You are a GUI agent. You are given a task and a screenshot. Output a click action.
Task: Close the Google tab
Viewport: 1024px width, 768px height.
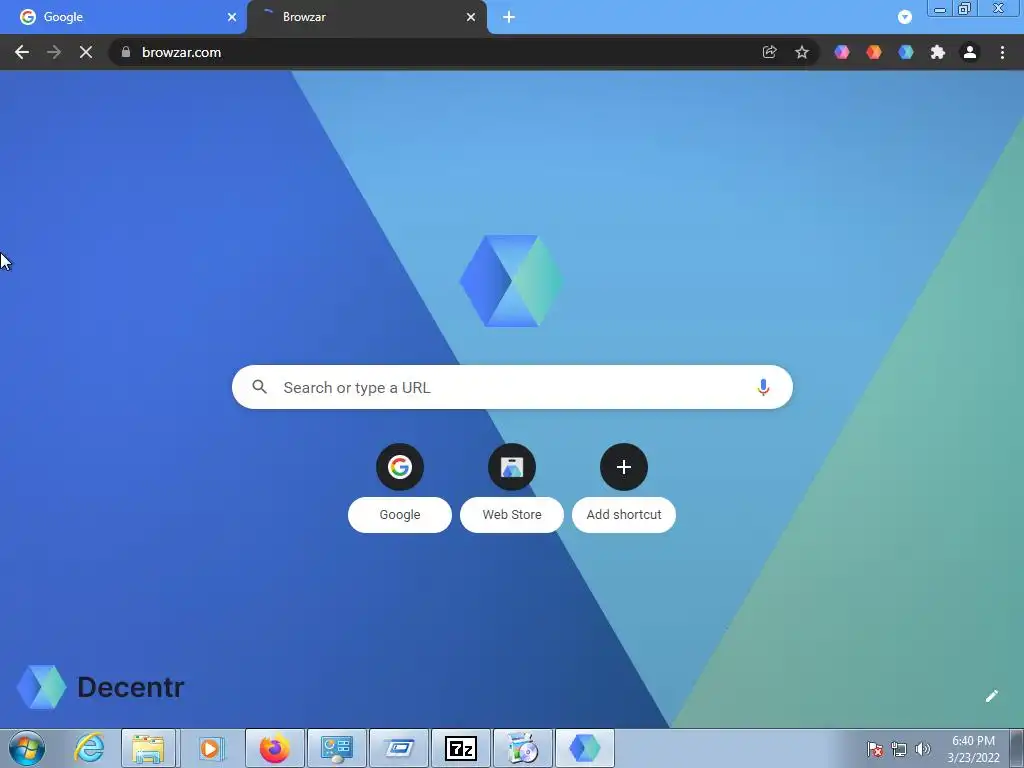pos(232,17)
